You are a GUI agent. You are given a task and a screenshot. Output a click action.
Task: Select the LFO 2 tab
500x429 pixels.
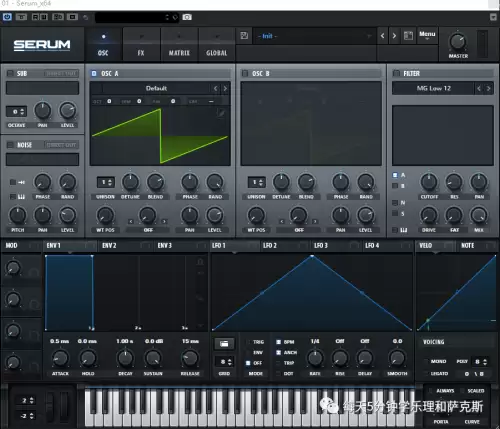(x=285, y=246)
